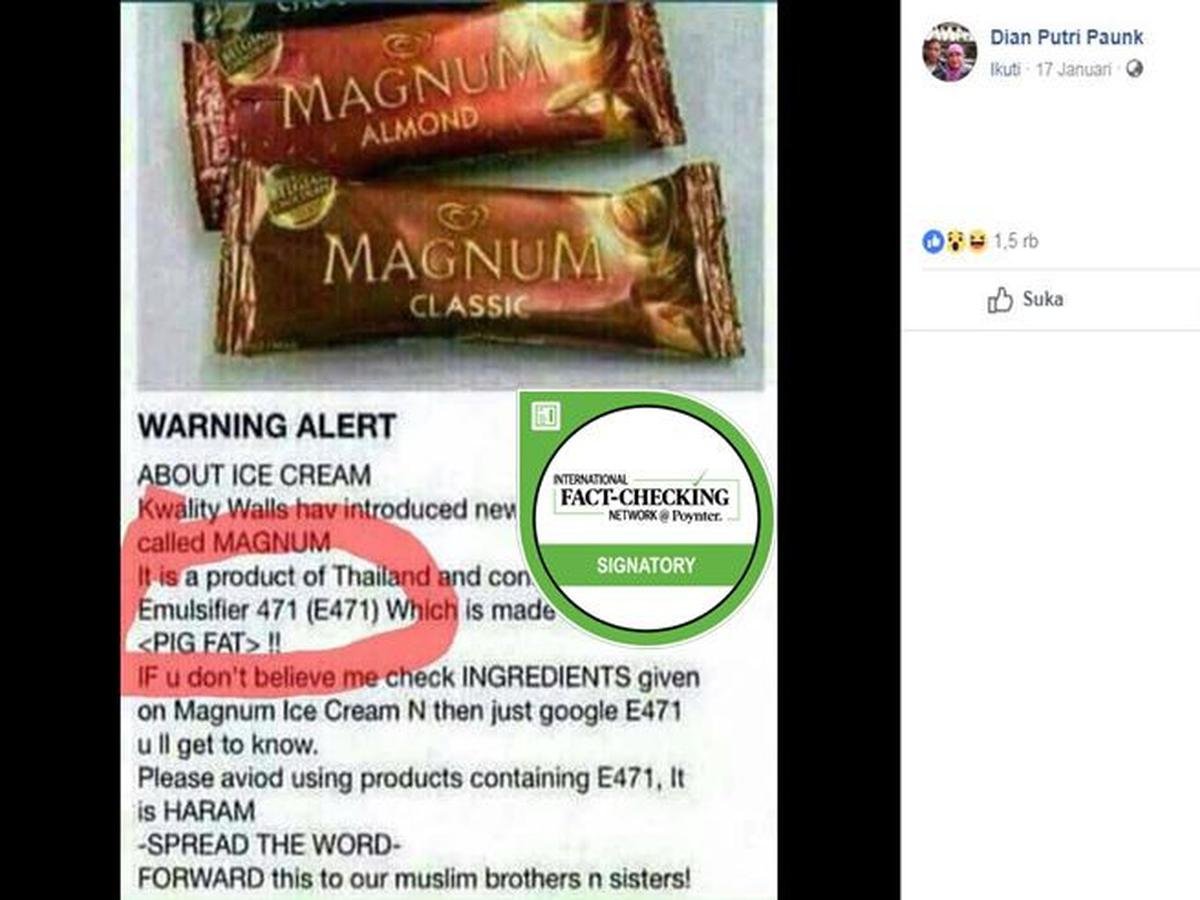Open the 17 Januari timestamp link
The height and width of the screenshot is (900, 1200).
pos(1074,70)
